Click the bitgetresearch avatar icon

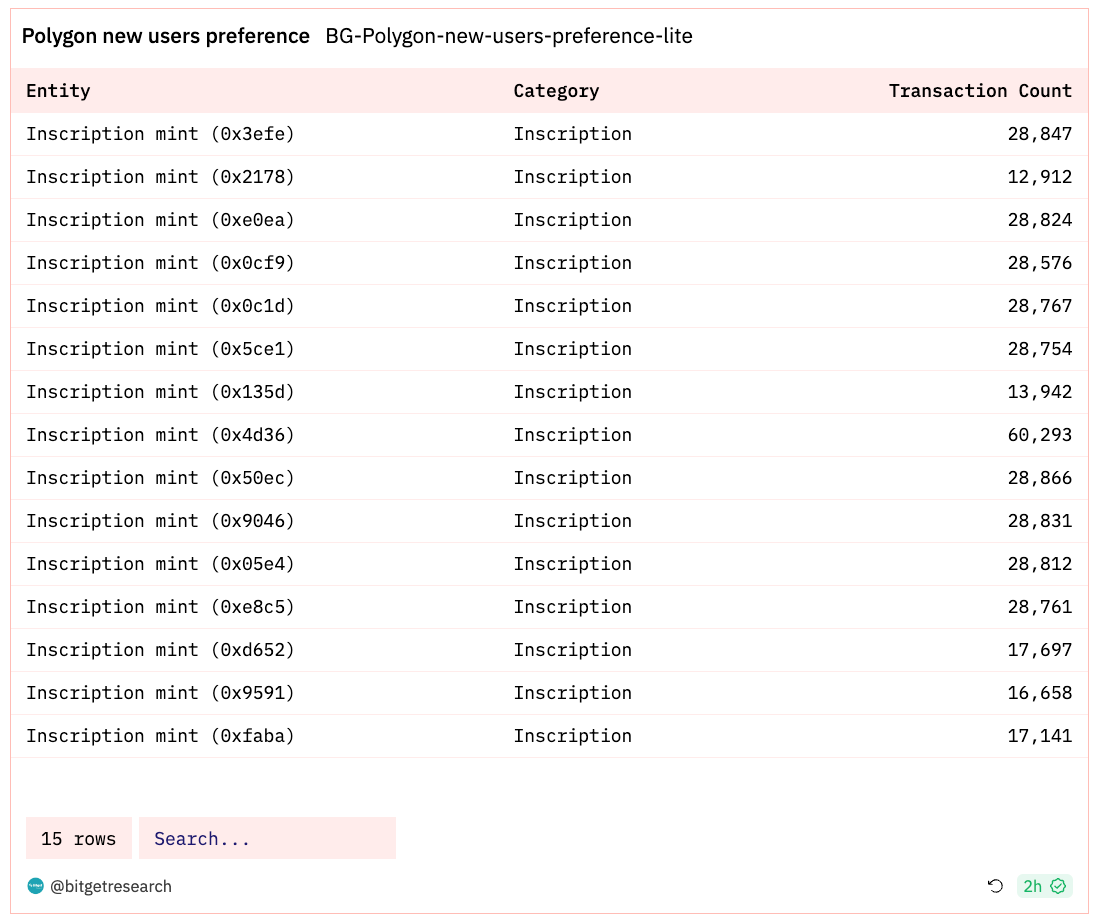tap(35, 886)
